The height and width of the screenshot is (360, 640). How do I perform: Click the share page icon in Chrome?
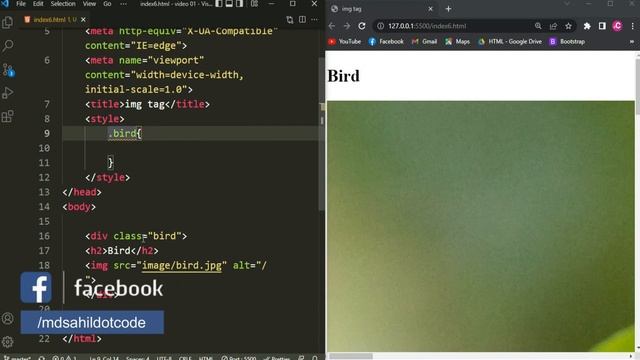click(x=553, y=26)
